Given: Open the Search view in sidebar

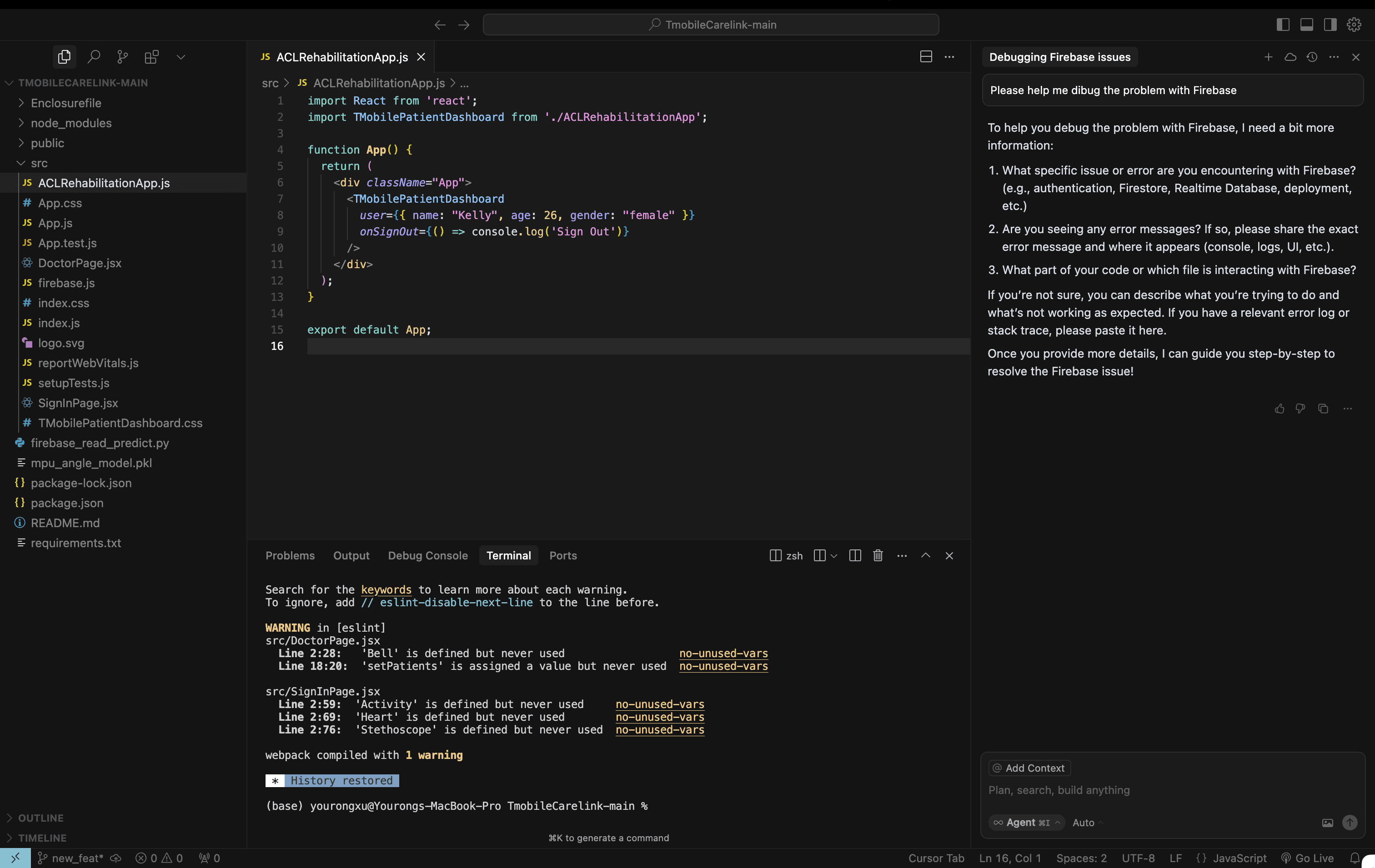Looking at the screenshot, I should pos(94,56).
